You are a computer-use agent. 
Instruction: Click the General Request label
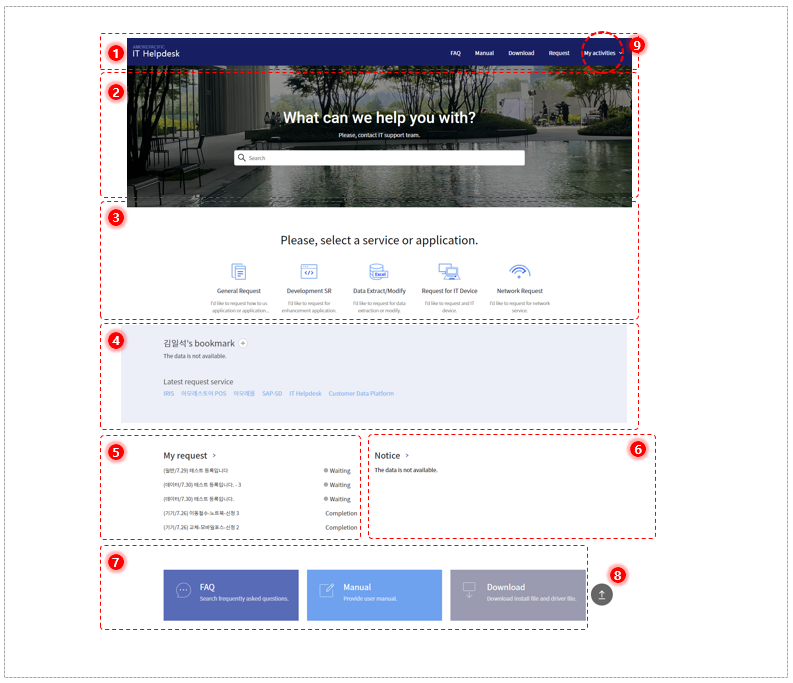[x=239, y=291]
